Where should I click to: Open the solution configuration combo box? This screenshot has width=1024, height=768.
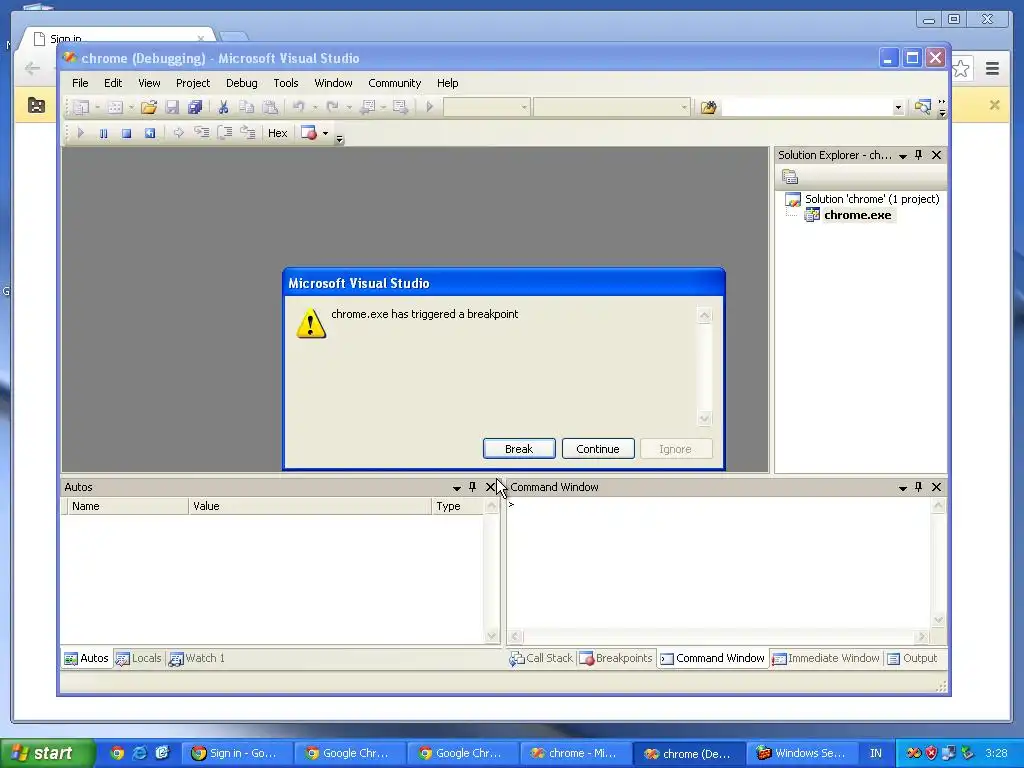tap(487, 107)
